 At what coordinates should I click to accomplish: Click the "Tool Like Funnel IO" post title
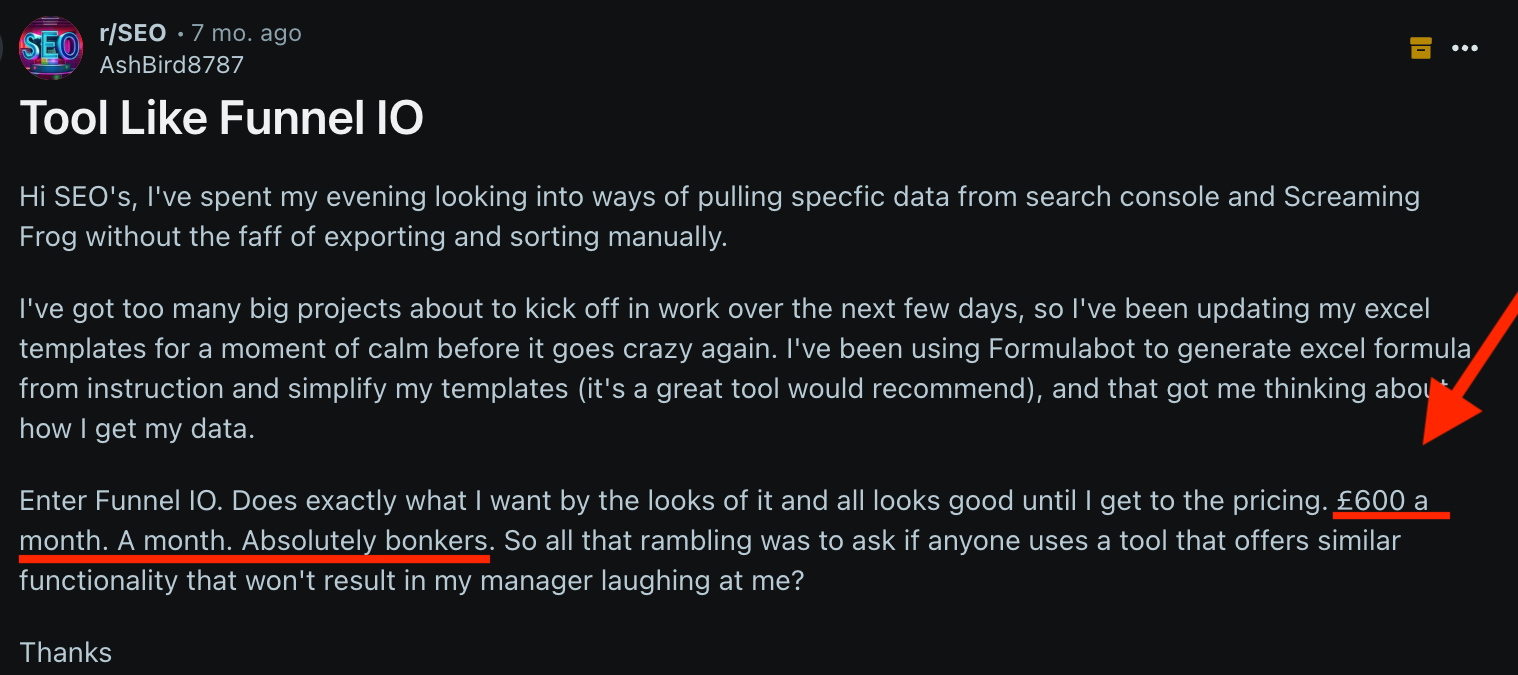(221, 119)
